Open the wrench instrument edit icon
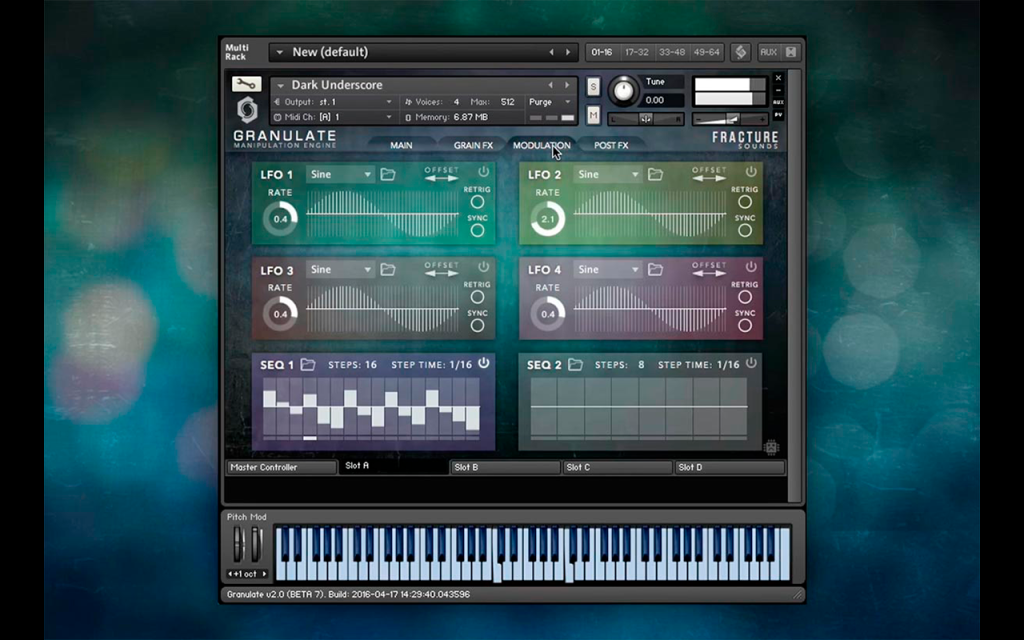 (x=246, y=84)
